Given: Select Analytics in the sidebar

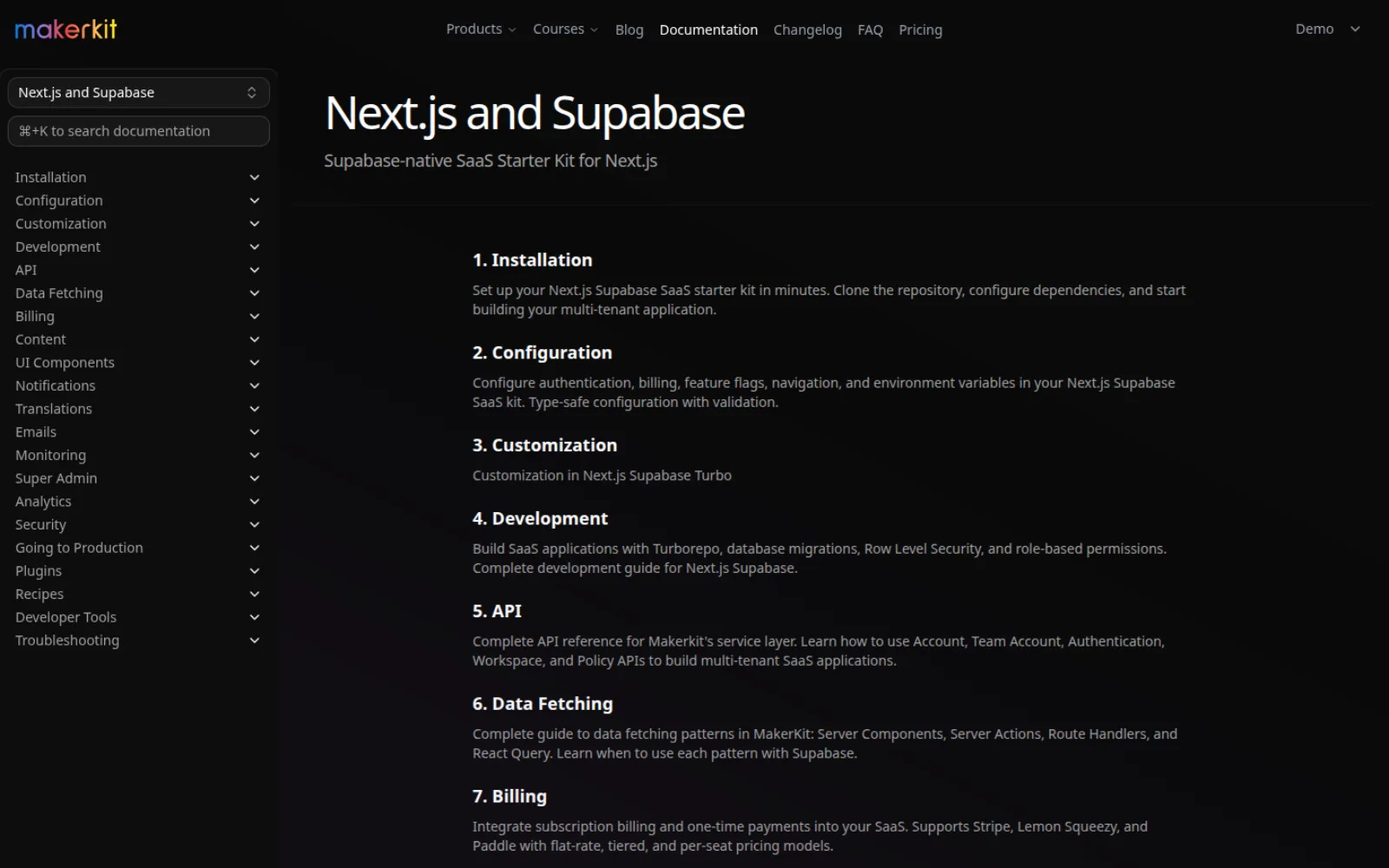Looking at the screenshot, I should (43, 502).
